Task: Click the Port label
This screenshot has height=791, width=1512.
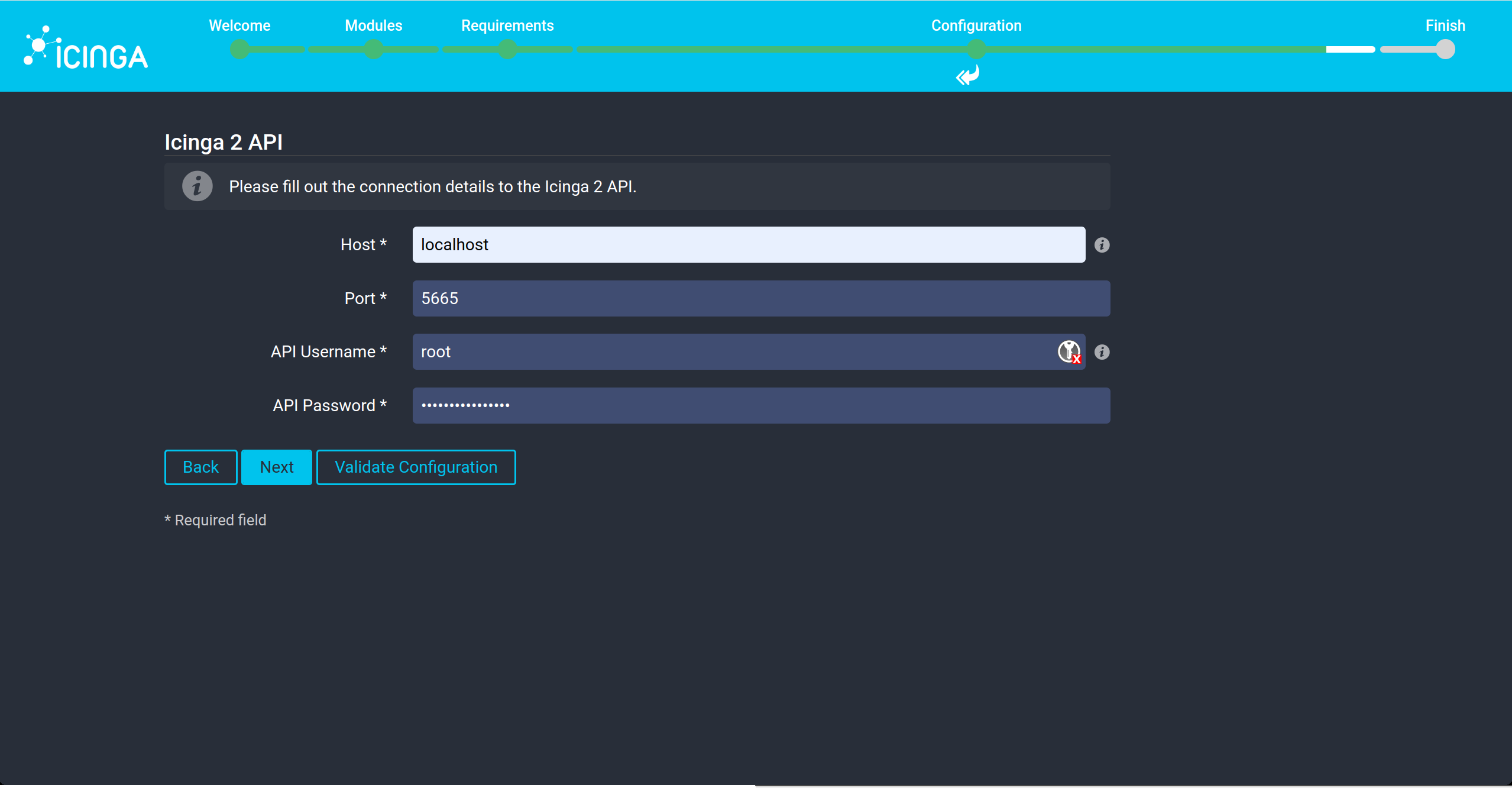Action: click(x=365, y=298)
